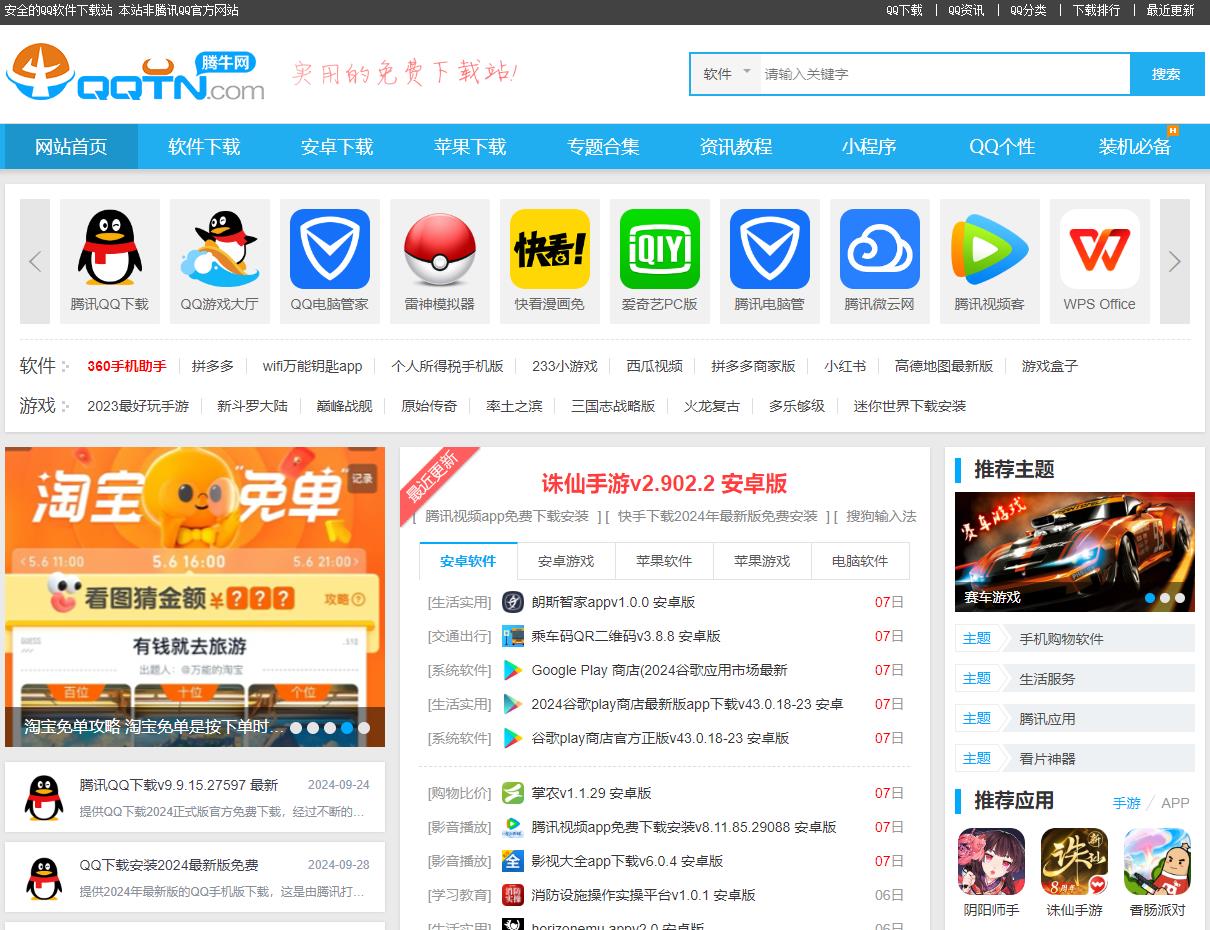Switch to the APP recommended apps tab
1210x930 pixels.
point(1175,802)
